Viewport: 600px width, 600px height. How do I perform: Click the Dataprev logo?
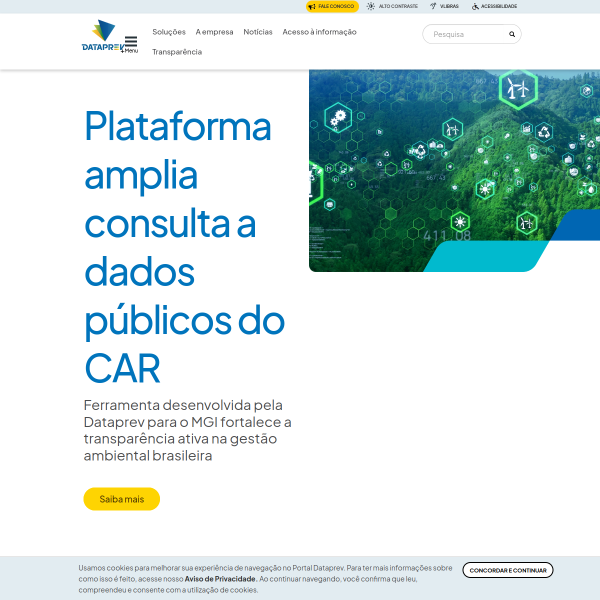103,36
